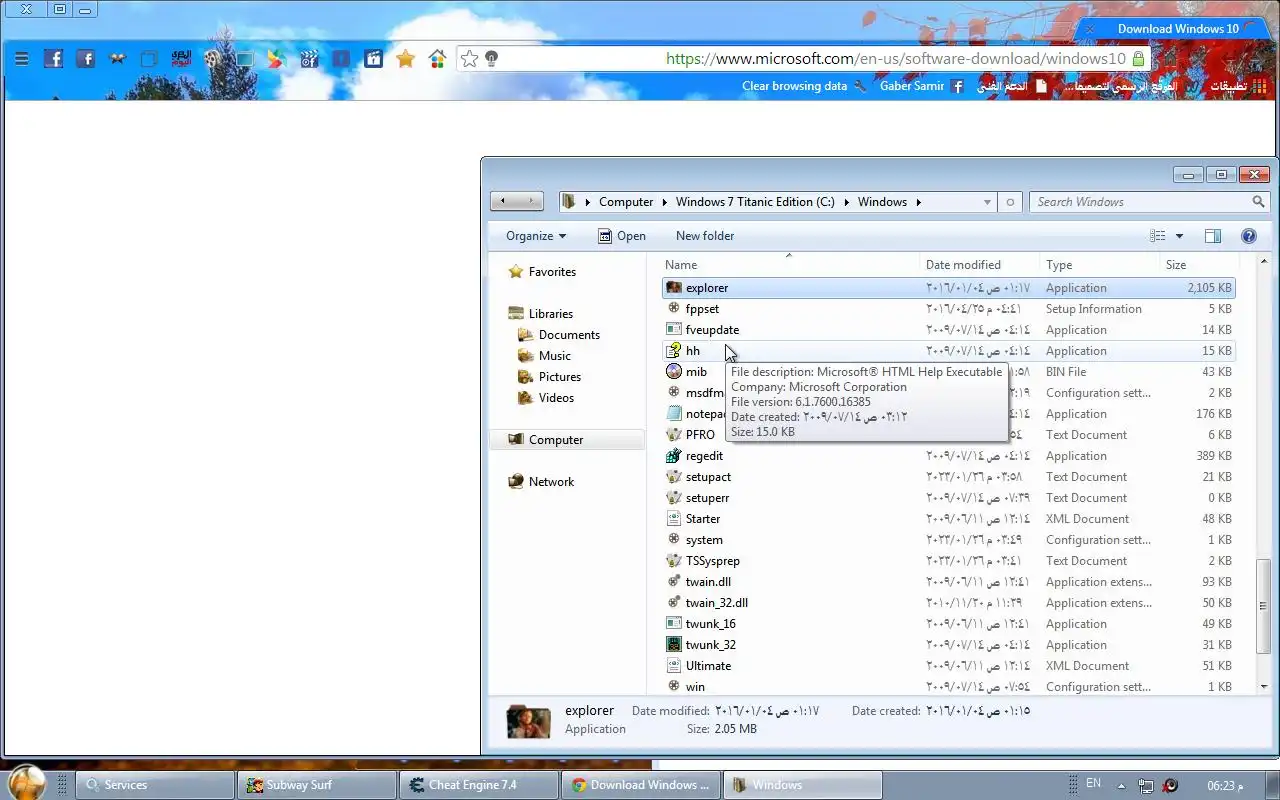Image resolution: width=1280 pixels, height=800 pixels.
Task: Refresh the Windows folder view
Action: (1010, 202)
